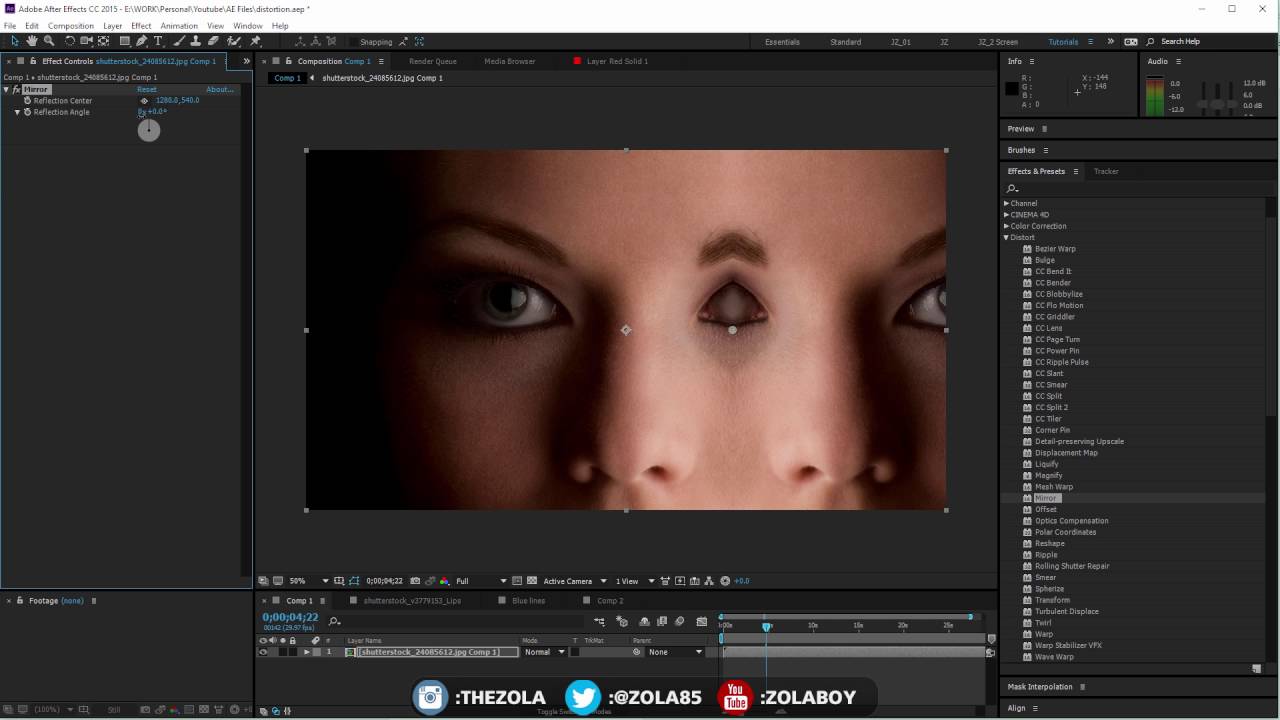This screenshot has width=1280, height=720.
Task: Select the Clone Stamp tool
Action: 196,41
